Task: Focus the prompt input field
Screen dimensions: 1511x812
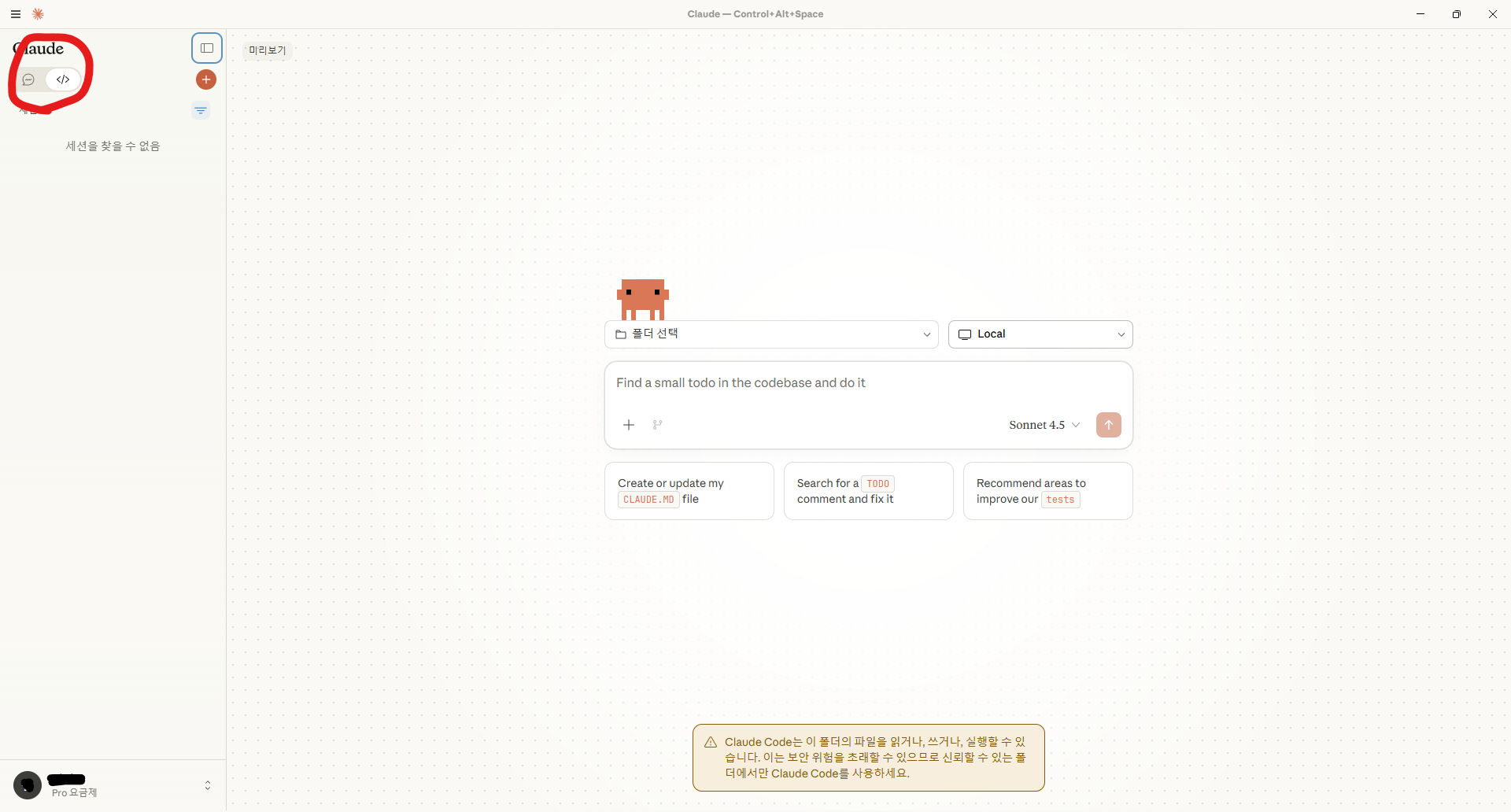Action: [x=868, y=383]
